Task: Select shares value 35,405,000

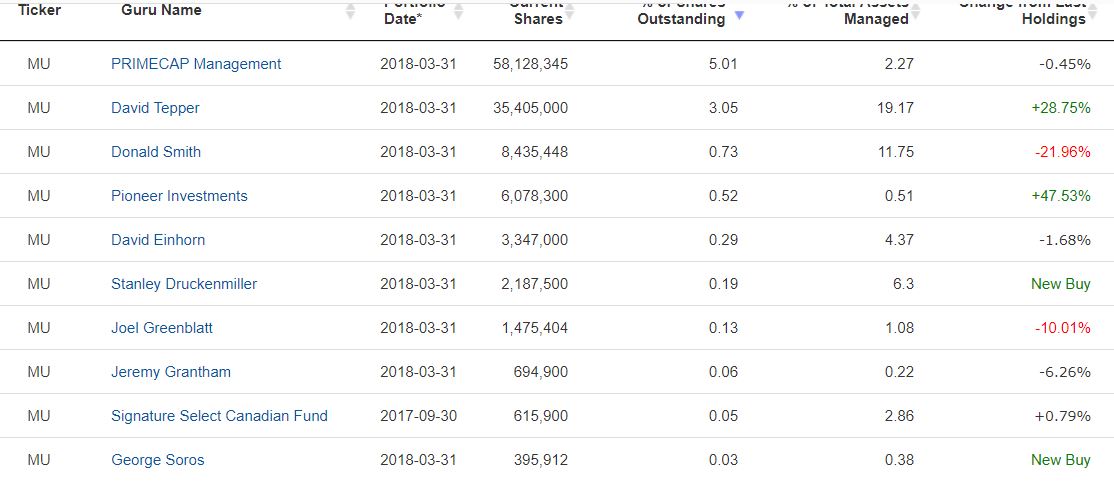Action: coord(530,108)
